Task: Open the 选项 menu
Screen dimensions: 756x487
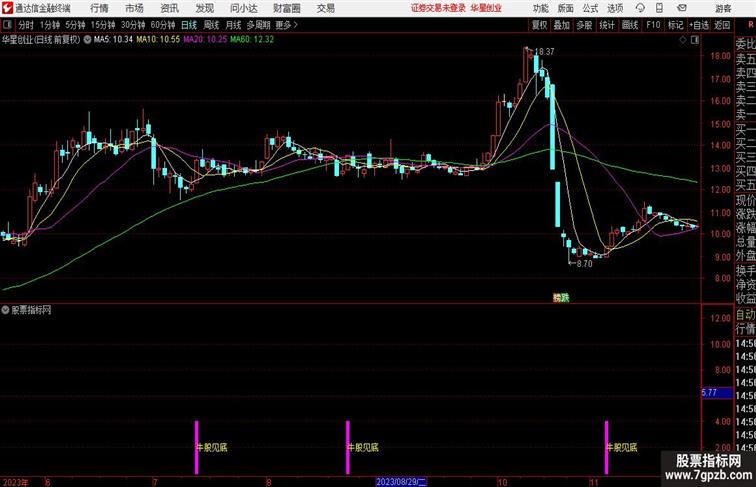Action: click(x=615, y=8)
